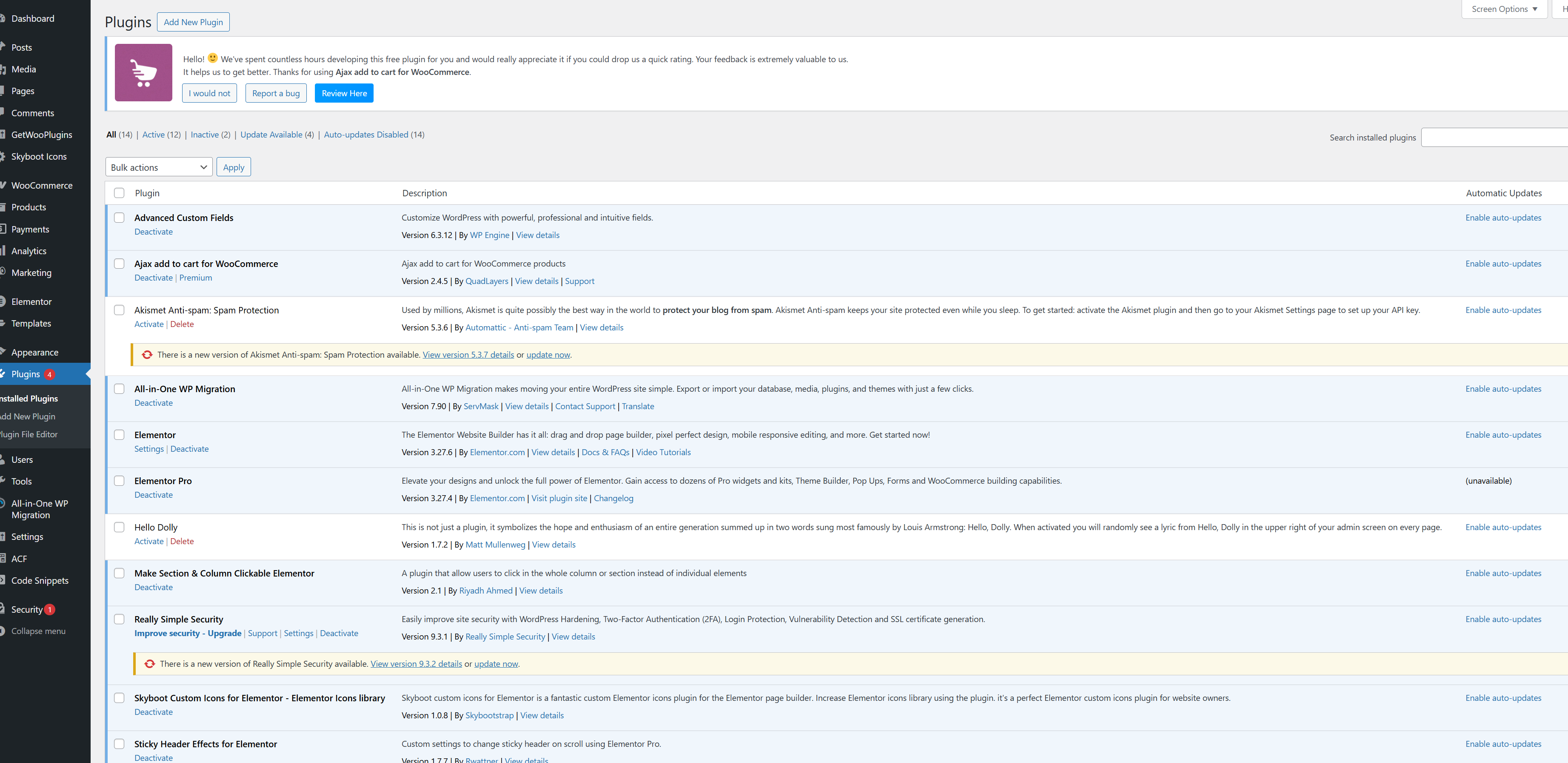
Task: Click the Plugins update count badge
Action: tap(49, 374)
